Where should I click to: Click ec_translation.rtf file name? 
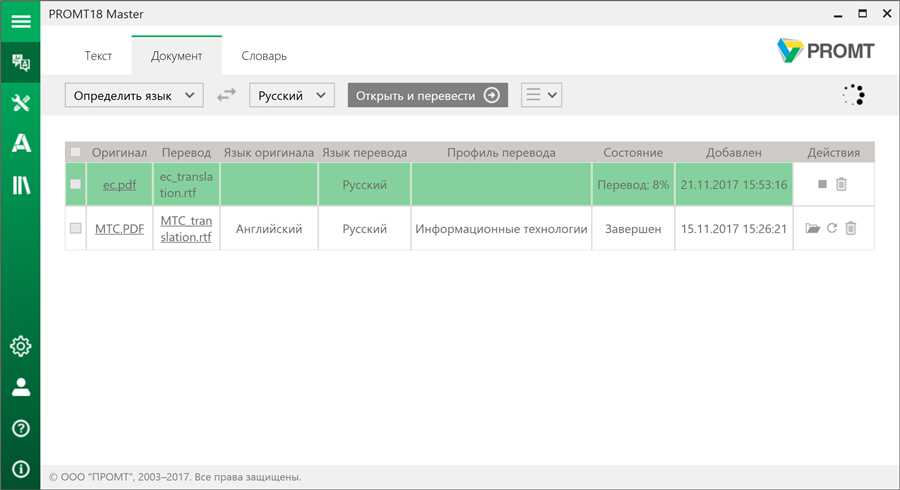pyautogui.click(x=186, y=185)
